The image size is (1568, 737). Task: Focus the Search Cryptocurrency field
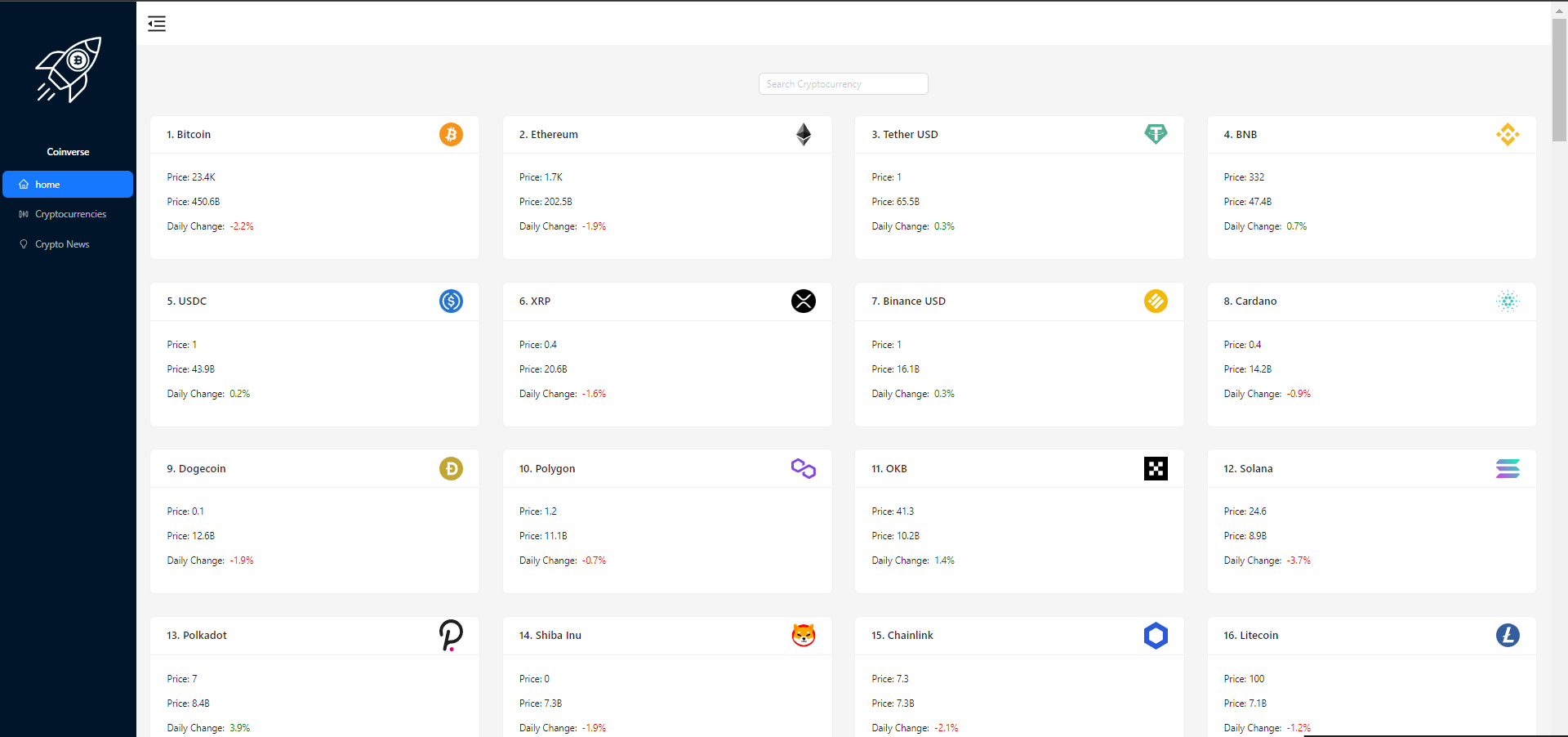pyautogui.click(x=843, y=84)
